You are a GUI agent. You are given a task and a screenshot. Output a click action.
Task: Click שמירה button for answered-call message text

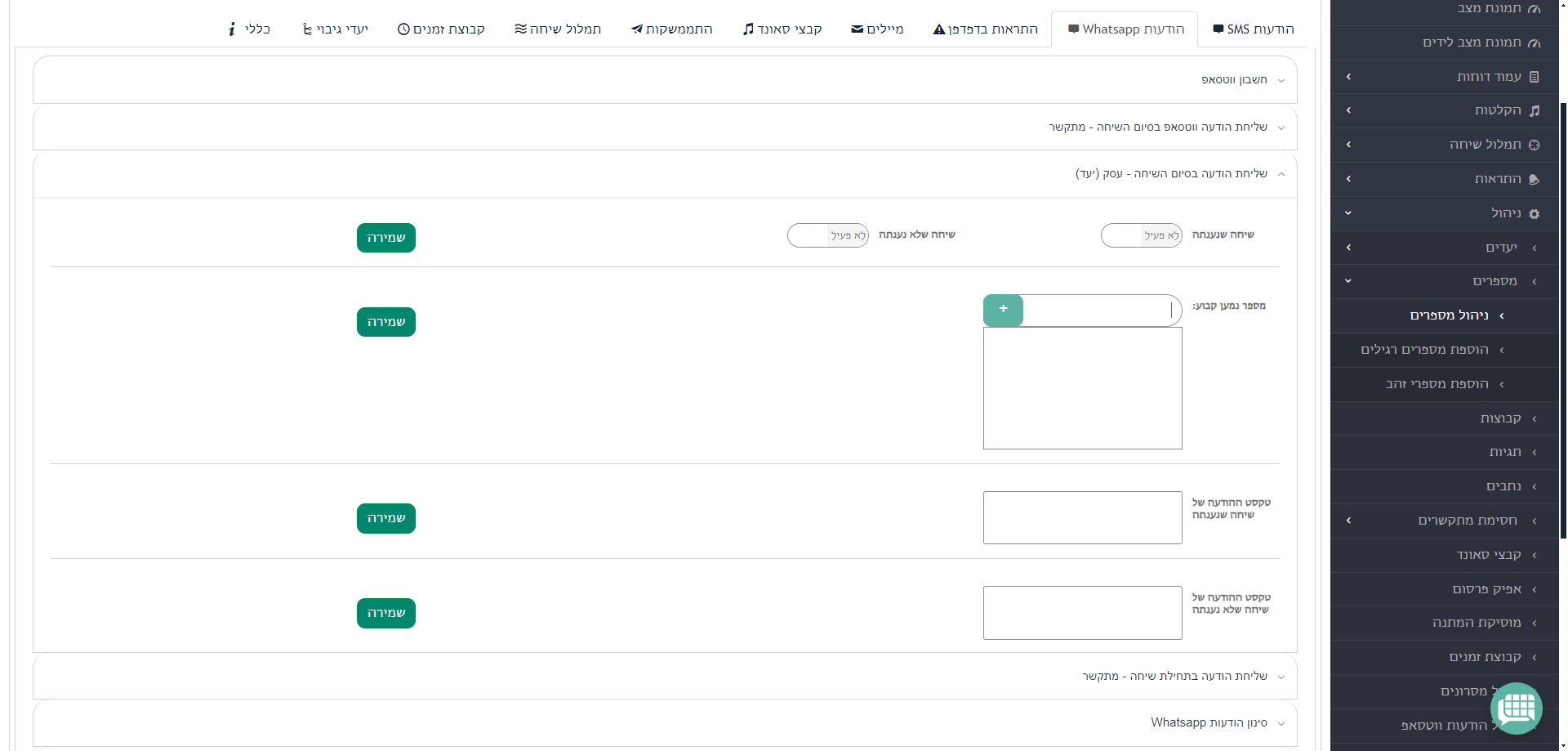tap(386, 518)
